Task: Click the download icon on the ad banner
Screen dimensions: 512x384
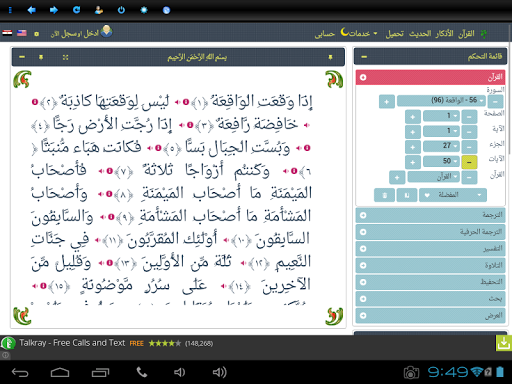Action: click(x=504, y=343)
